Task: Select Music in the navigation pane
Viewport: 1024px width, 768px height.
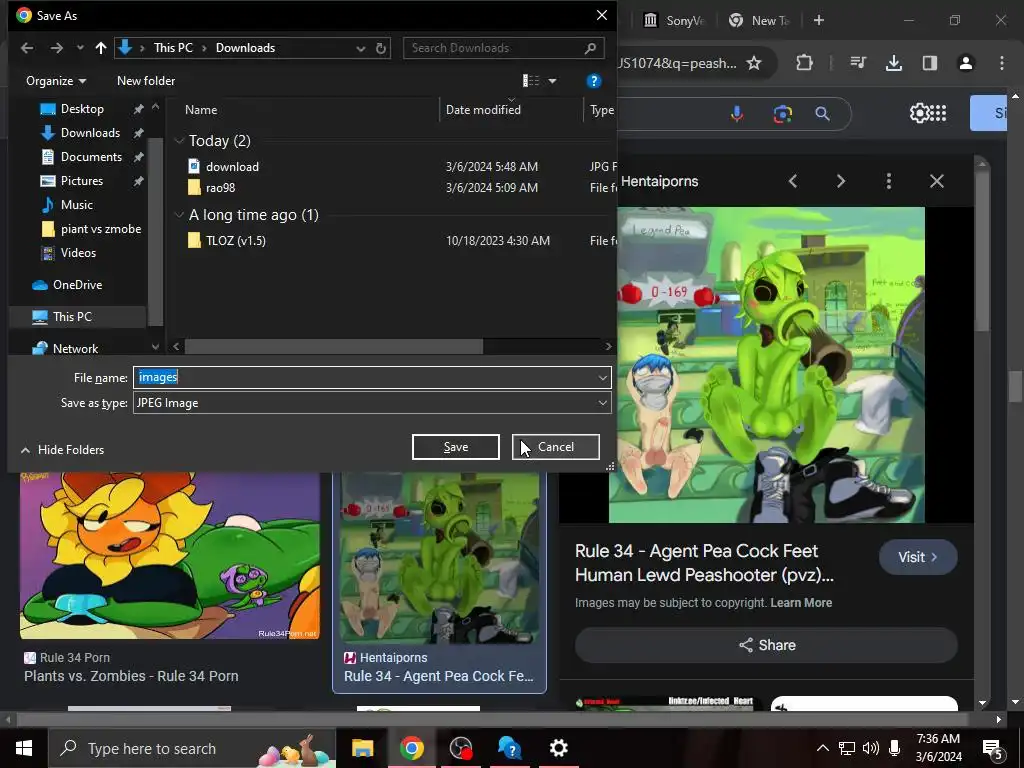Action: tap(76, 204)
